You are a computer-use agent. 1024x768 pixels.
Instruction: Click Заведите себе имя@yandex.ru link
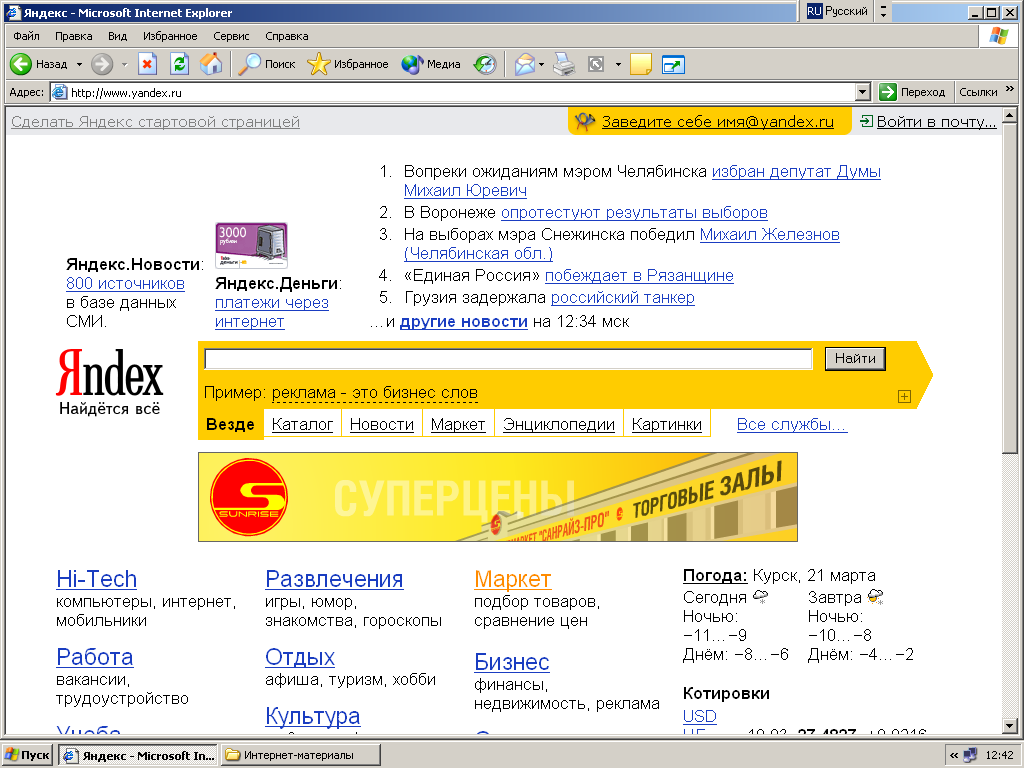718,121
